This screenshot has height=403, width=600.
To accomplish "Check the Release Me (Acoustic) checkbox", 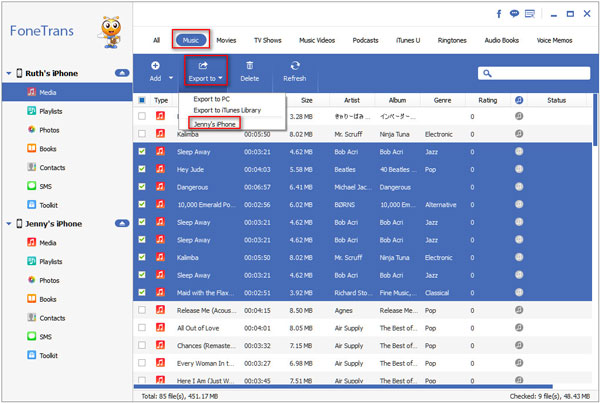I will (142, 310).
